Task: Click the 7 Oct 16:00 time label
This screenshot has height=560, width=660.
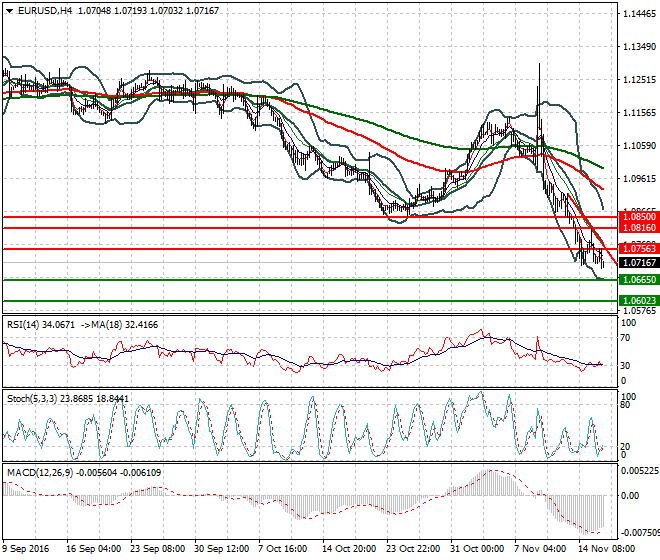Action: (x=283, y=549)
